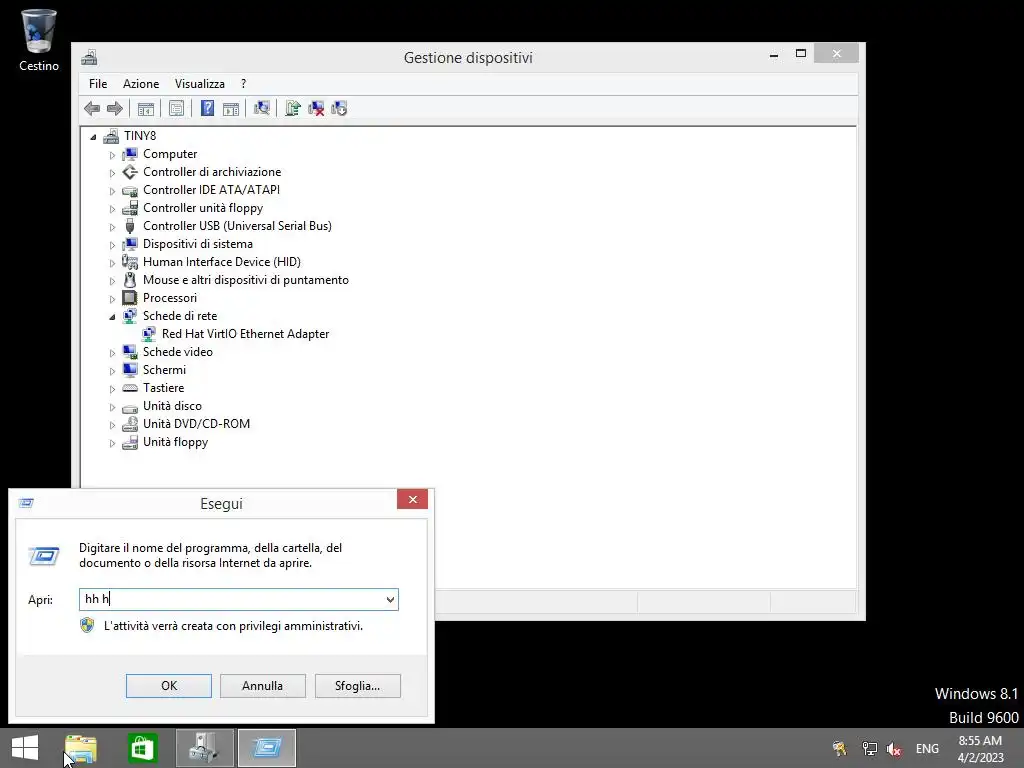Minimize the Gestione dispositivi window
The width and height of the screenshot is (1024, 768).
[x=774, y=54]
